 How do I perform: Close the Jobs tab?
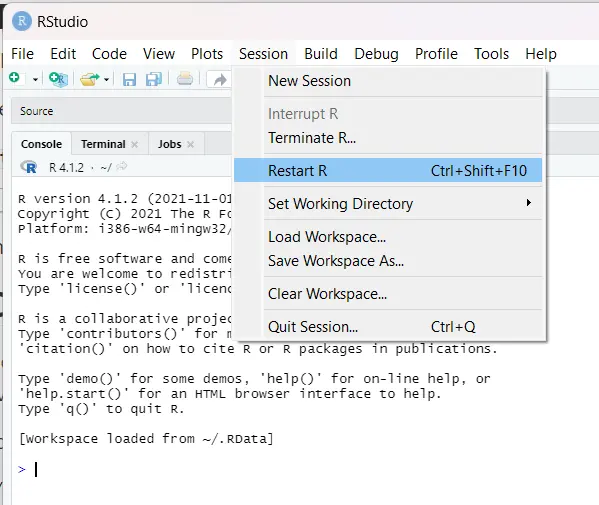(190, 144)
